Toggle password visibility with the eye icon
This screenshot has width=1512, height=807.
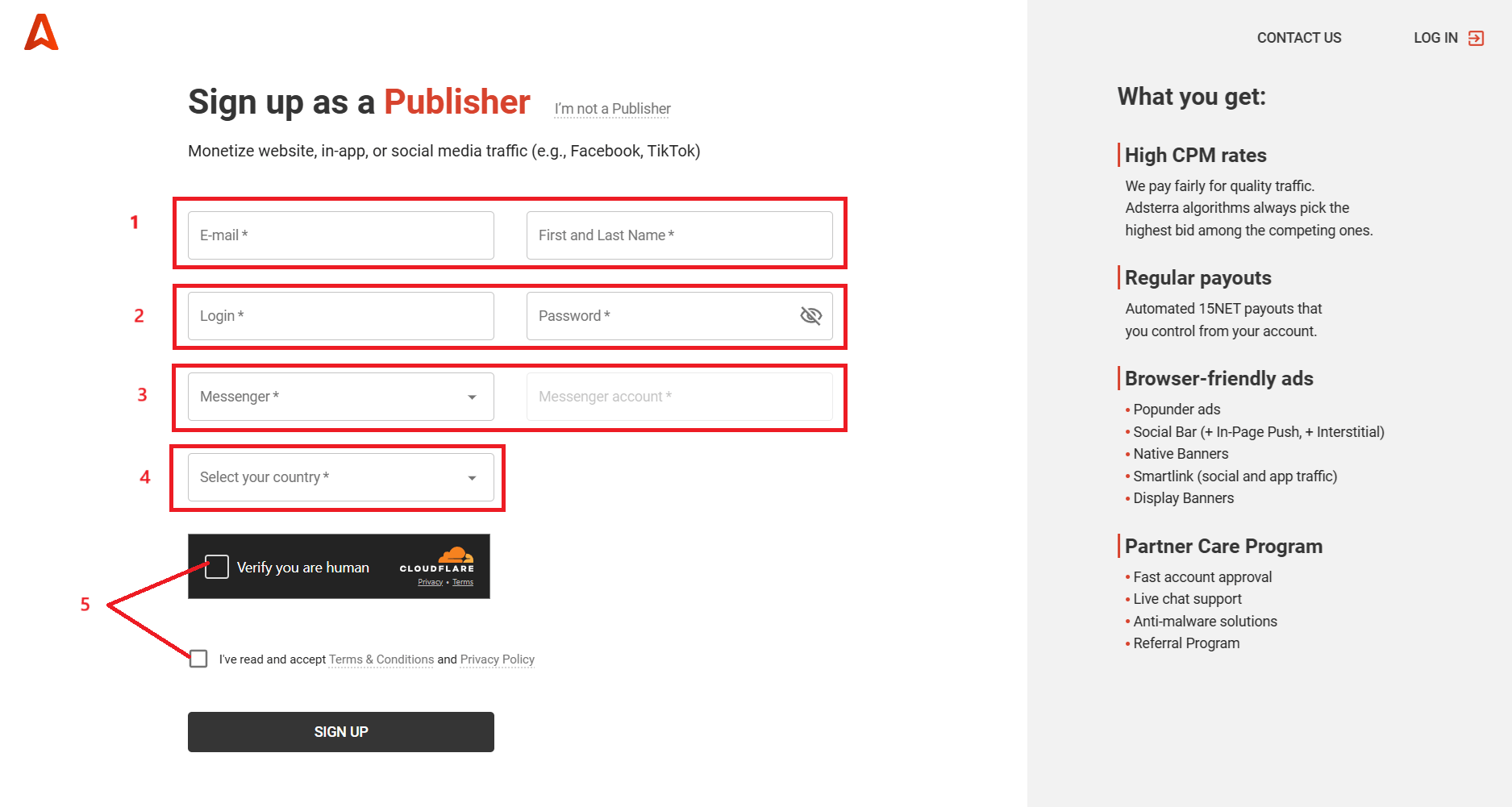(x=810, y=316)
